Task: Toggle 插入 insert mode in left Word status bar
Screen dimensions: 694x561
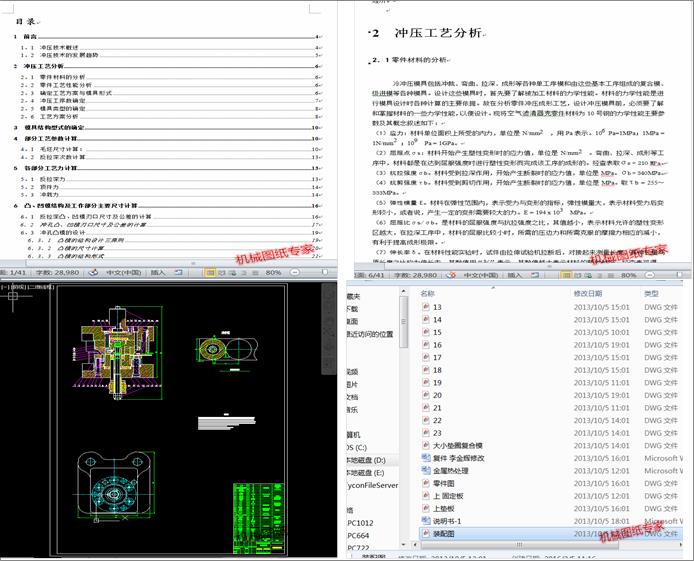Action: pyautogui.click(x=158, y=273)
